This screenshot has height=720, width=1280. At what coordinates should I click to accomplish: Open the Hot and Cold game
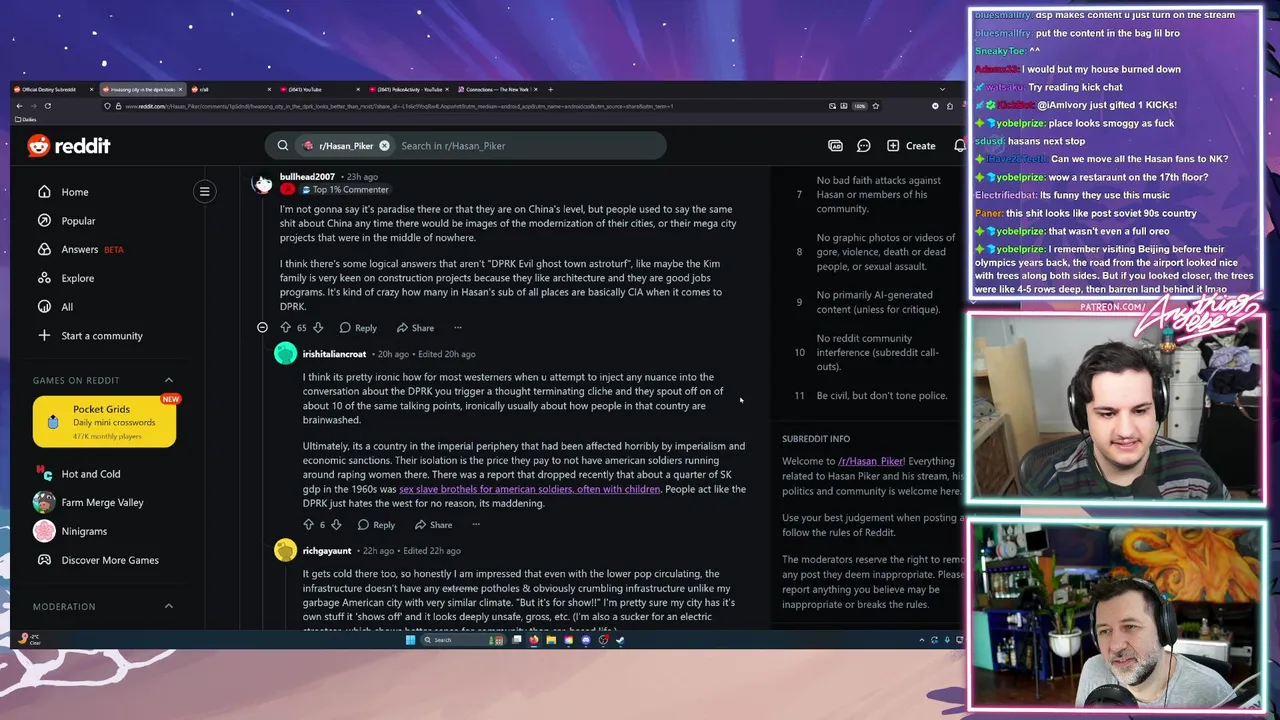pos(90,474)
